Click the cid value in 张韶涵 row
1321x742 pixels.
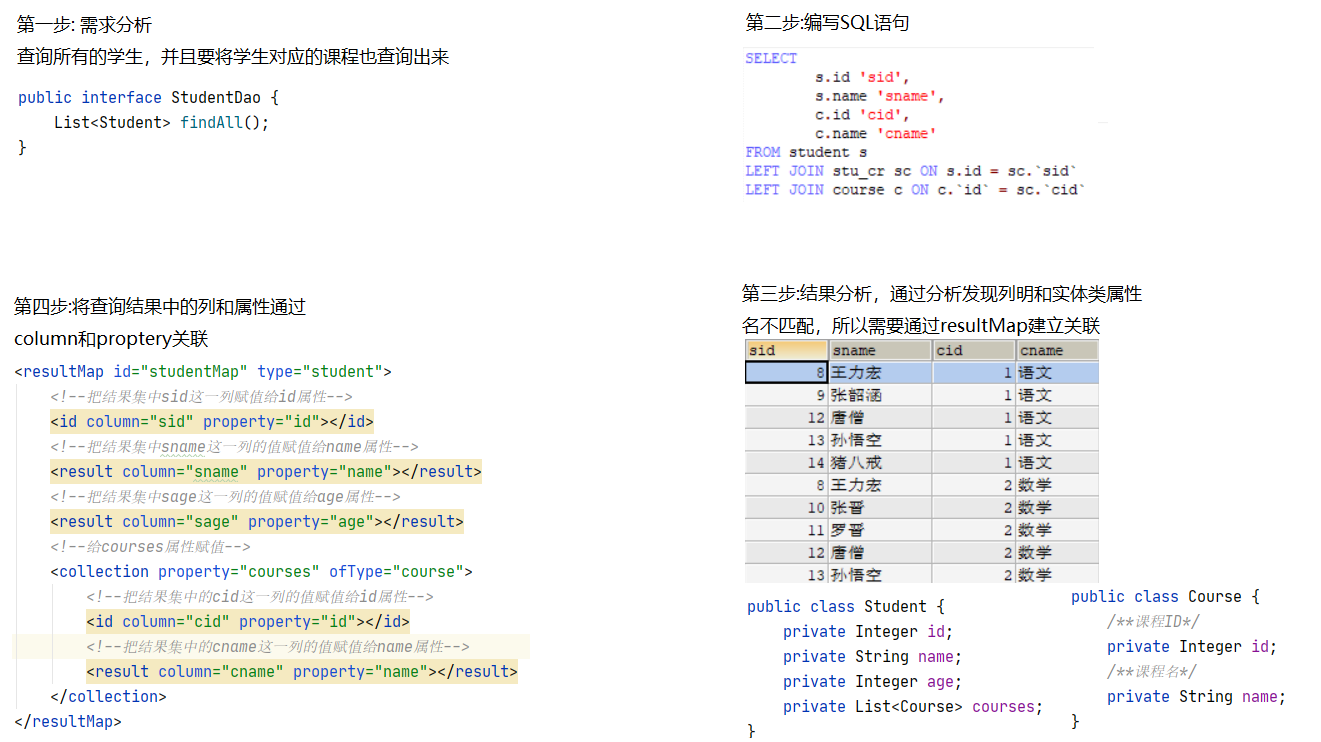[974, 395]
